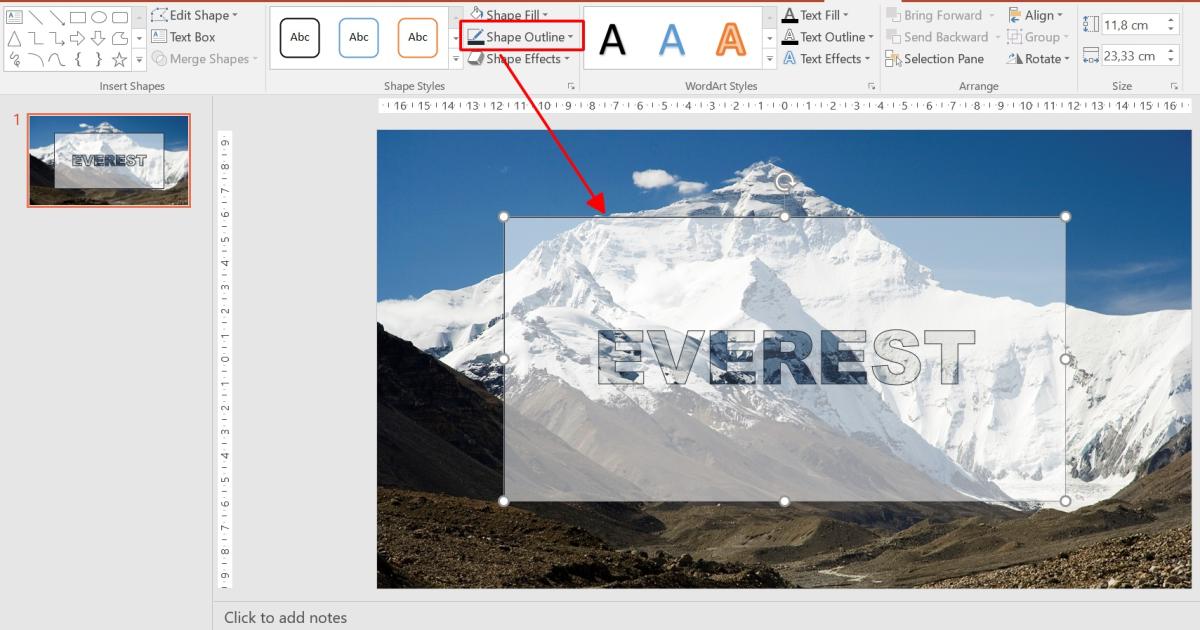Image resolution: width=1200 pixels, height=630 pixels.
Task: Select the Elbow Connector shape
Action: (x=36, y=39)
